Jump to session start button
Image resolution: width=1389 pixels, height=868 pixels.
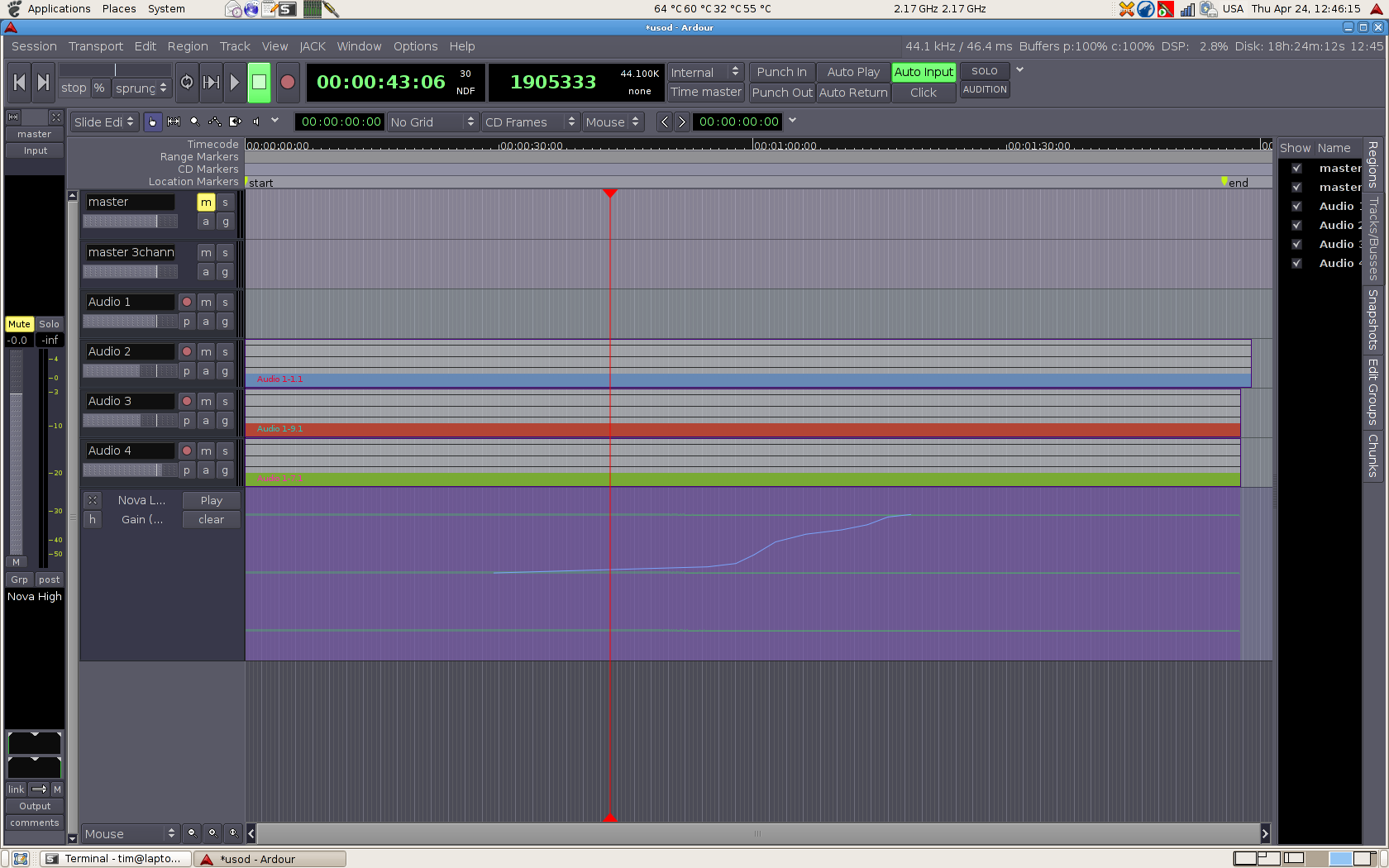click(x=20, y=82)
